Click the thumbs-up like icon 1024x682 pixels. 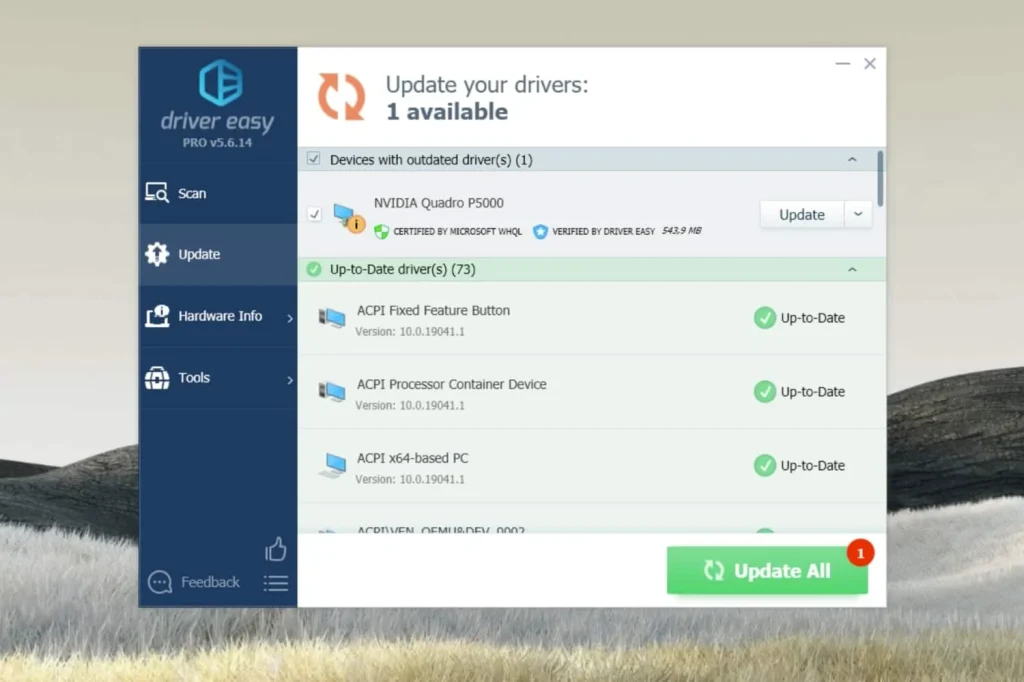tap(276, 549)
